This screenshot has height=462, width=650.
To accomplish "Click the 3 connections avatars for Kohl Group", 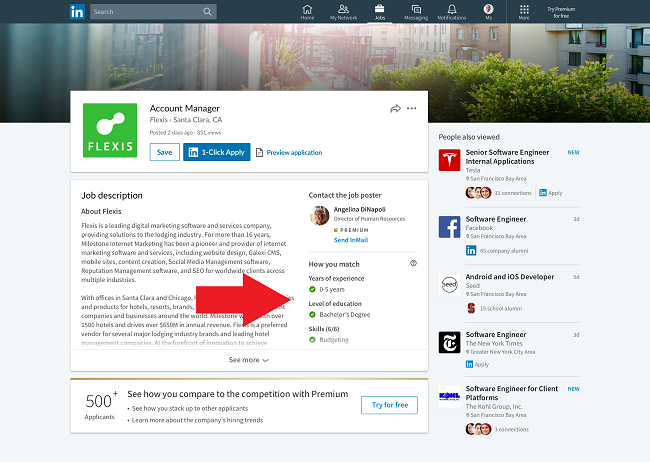I will pyautogui.click(x=478, y=429).
